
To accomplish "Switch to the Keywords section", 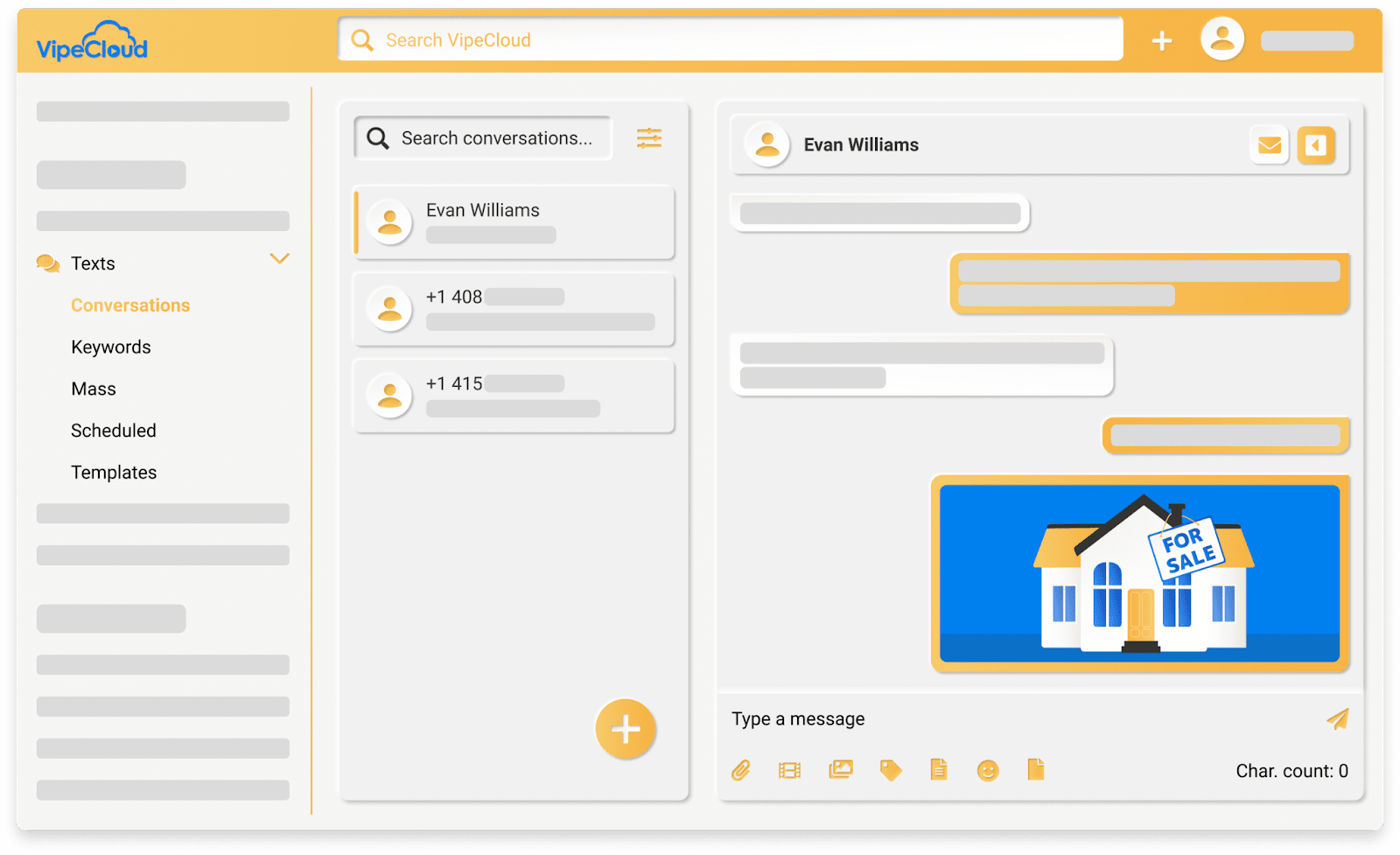I will [x=111, y=347].
